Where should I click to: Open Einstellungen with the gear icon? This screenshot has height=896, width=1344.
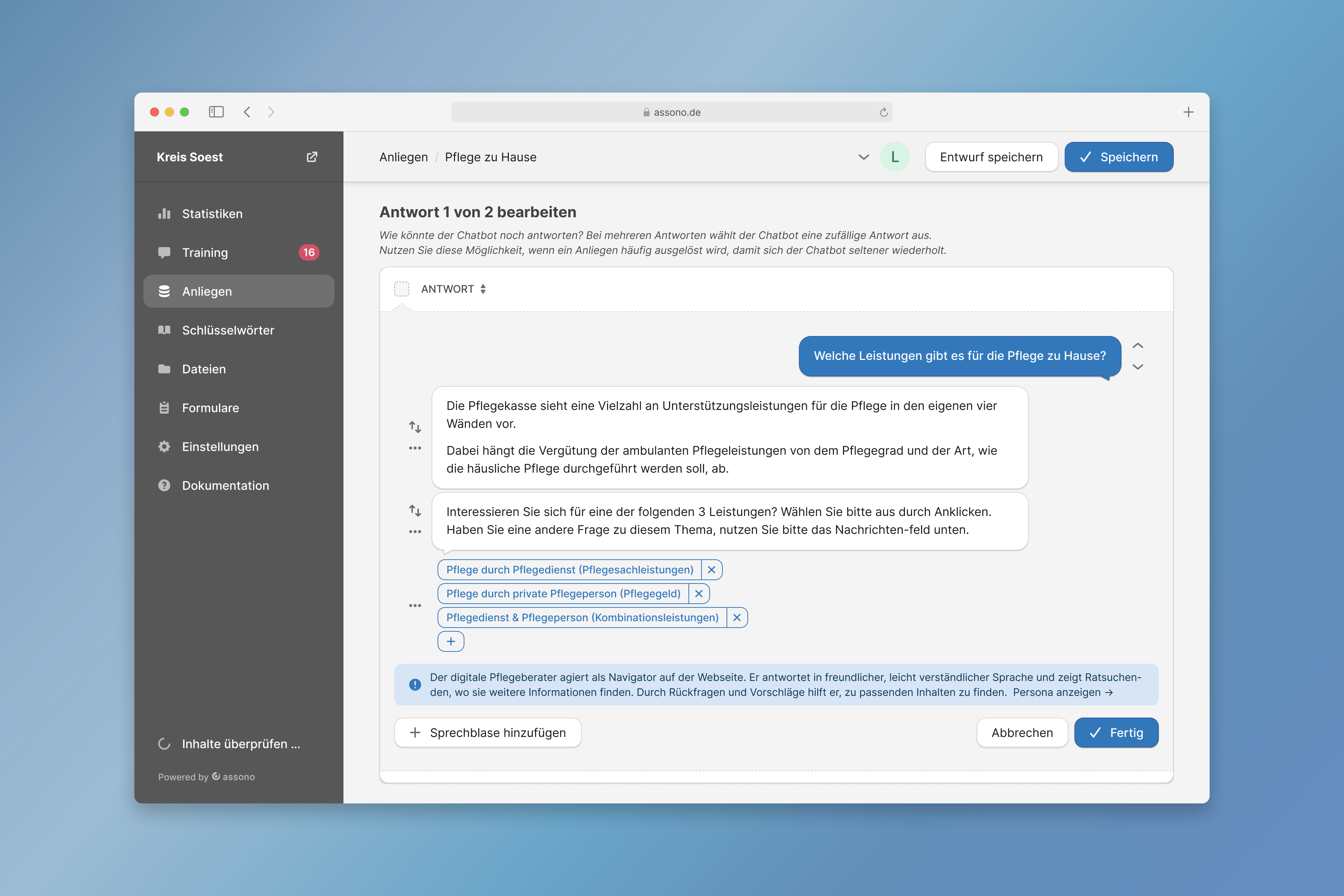[x=238, y=447]
